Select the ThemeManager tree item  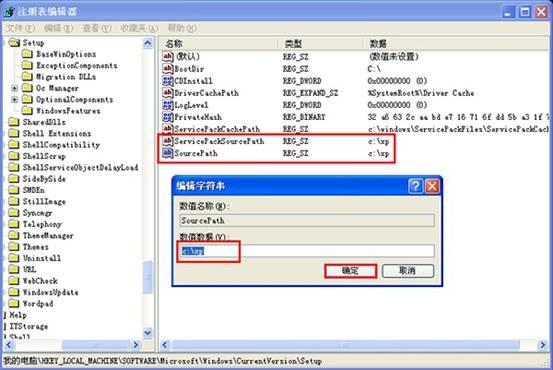click(x=48, y=235)
